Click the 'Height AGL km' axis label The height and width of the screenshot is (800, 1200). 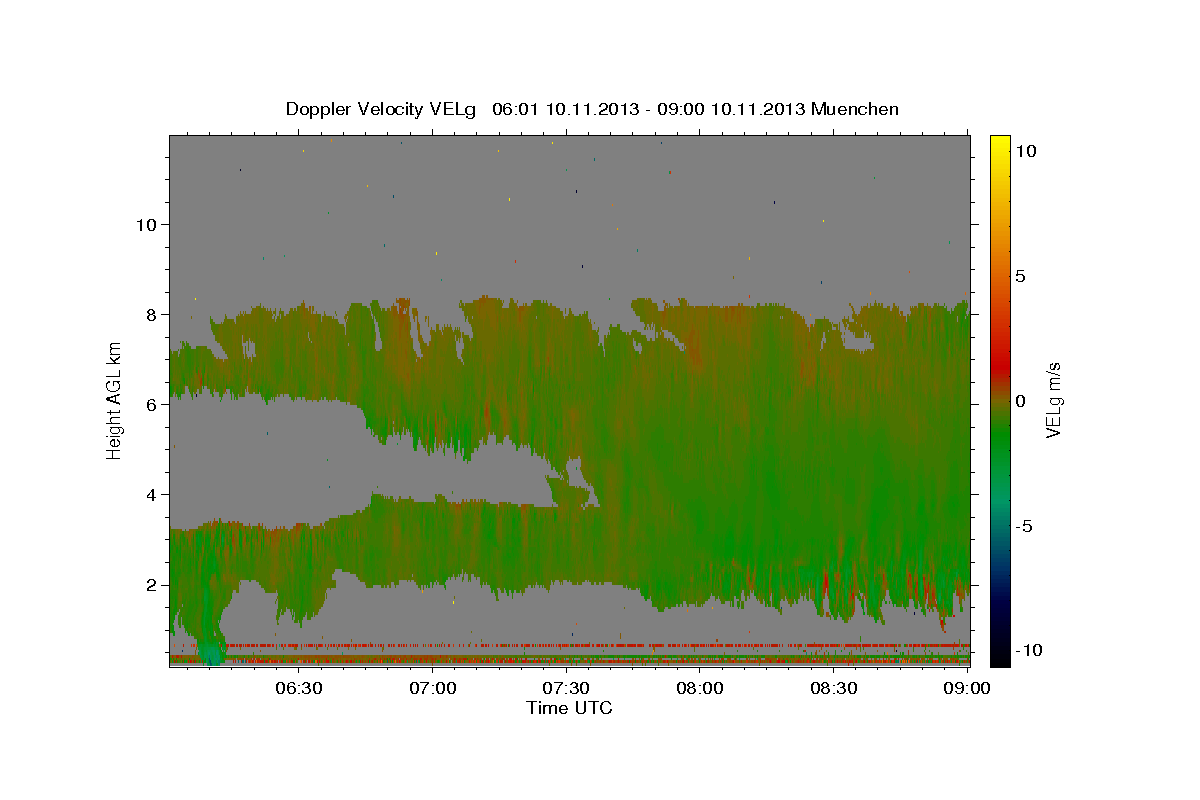114,400
